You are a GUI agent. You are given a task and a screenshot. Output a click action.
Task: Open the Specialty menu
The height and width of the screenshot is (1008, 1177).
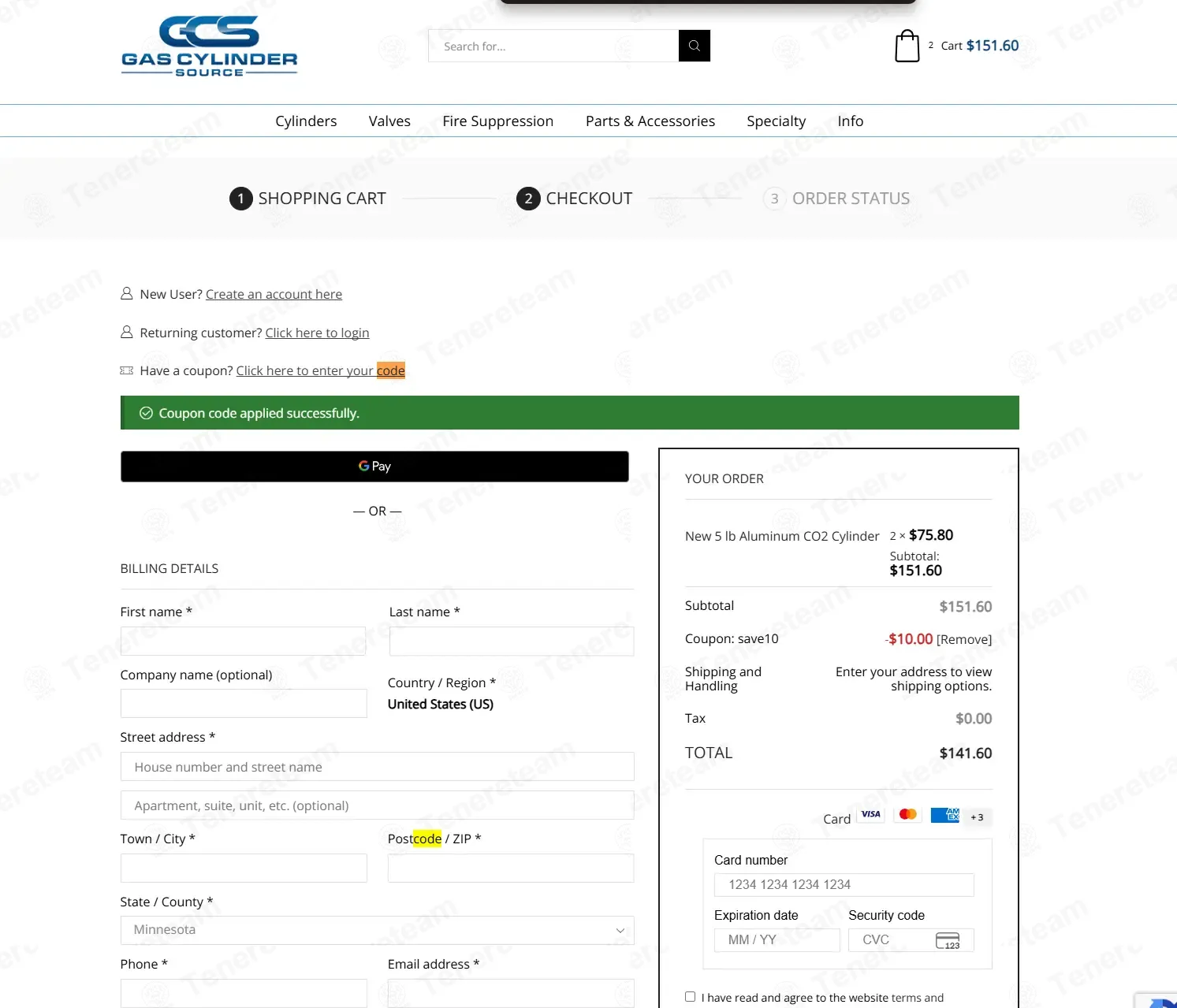pyautogui.click(x=777, y=121)
